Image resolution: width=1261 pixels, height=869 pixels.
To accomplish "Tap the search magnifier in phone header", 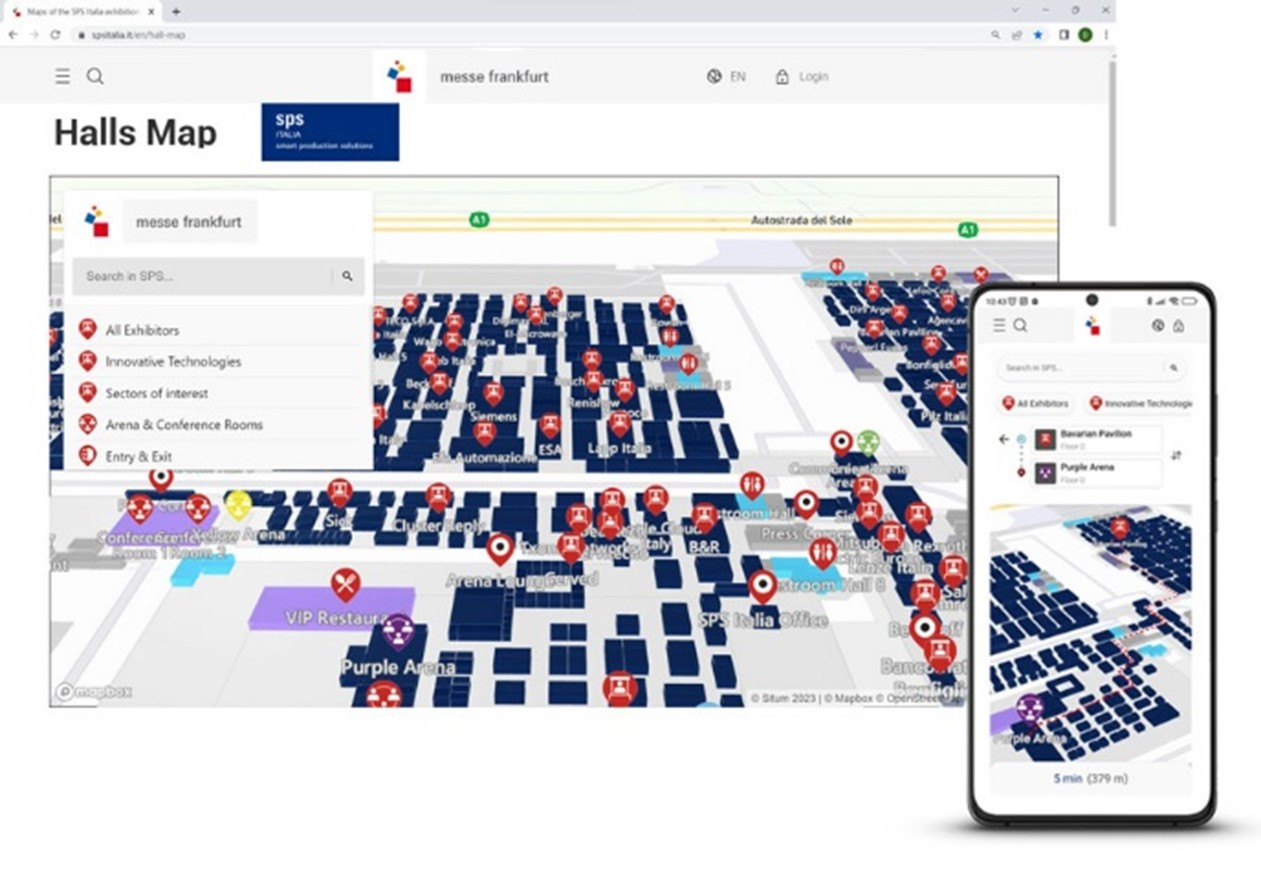I will [1020, 325].
